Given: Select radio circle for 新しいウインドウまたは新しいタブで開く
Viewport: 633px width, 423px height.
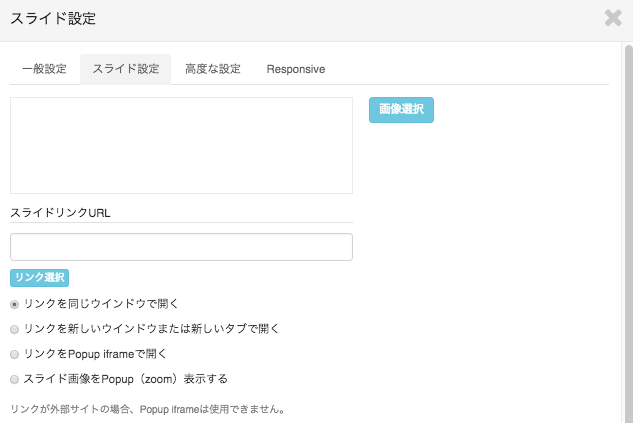Looking at the screenshot, I should click(15, 329).
